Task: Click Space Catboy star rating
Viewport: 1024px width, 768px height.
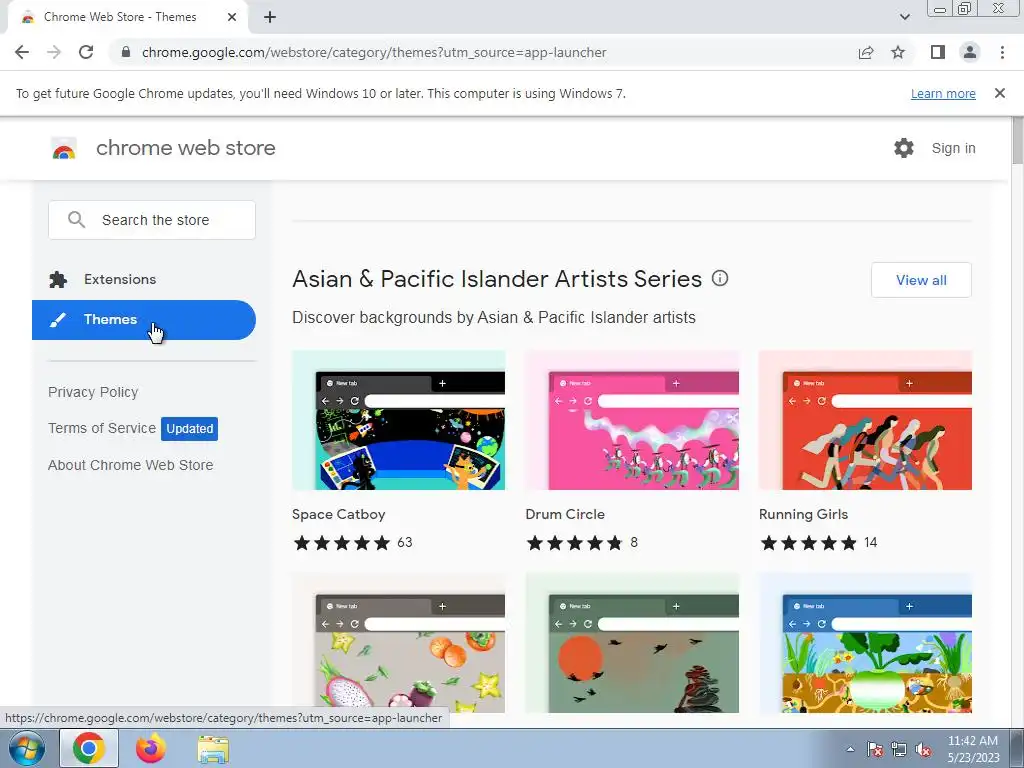Action: (x=342, y=543)
